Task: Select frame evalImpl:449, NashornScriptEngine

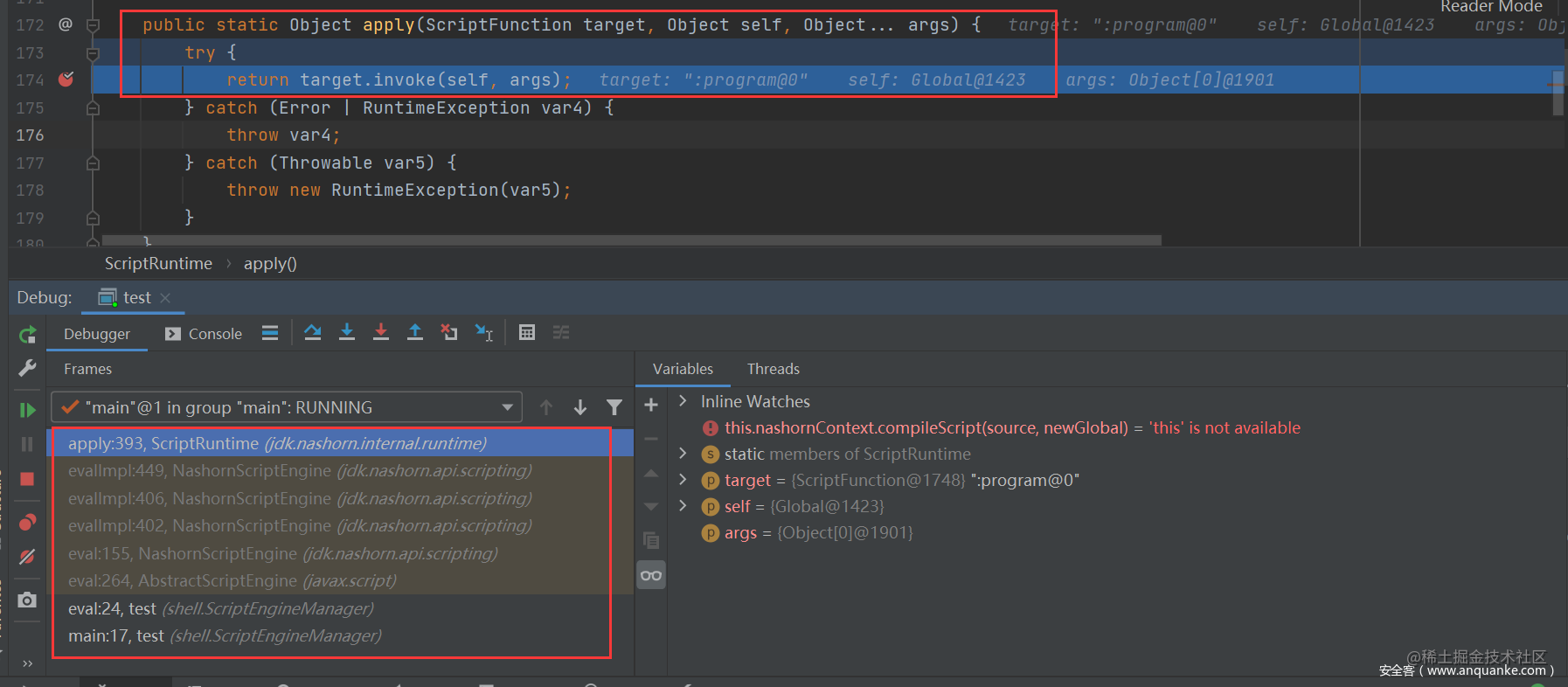Action: coord(340,470)
